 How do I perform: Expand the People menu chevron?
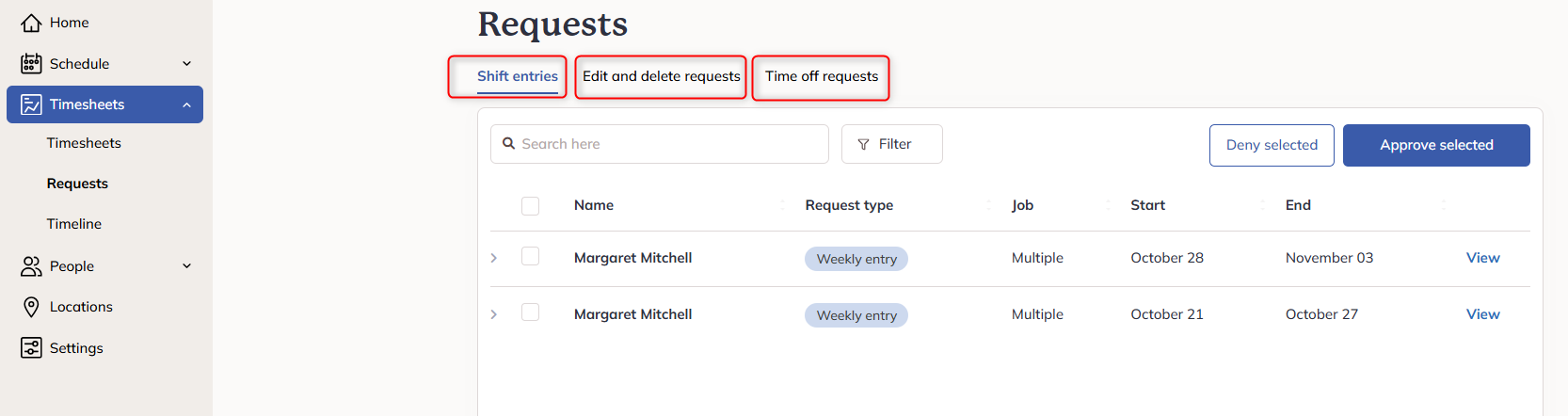click(x=186, y=266)
